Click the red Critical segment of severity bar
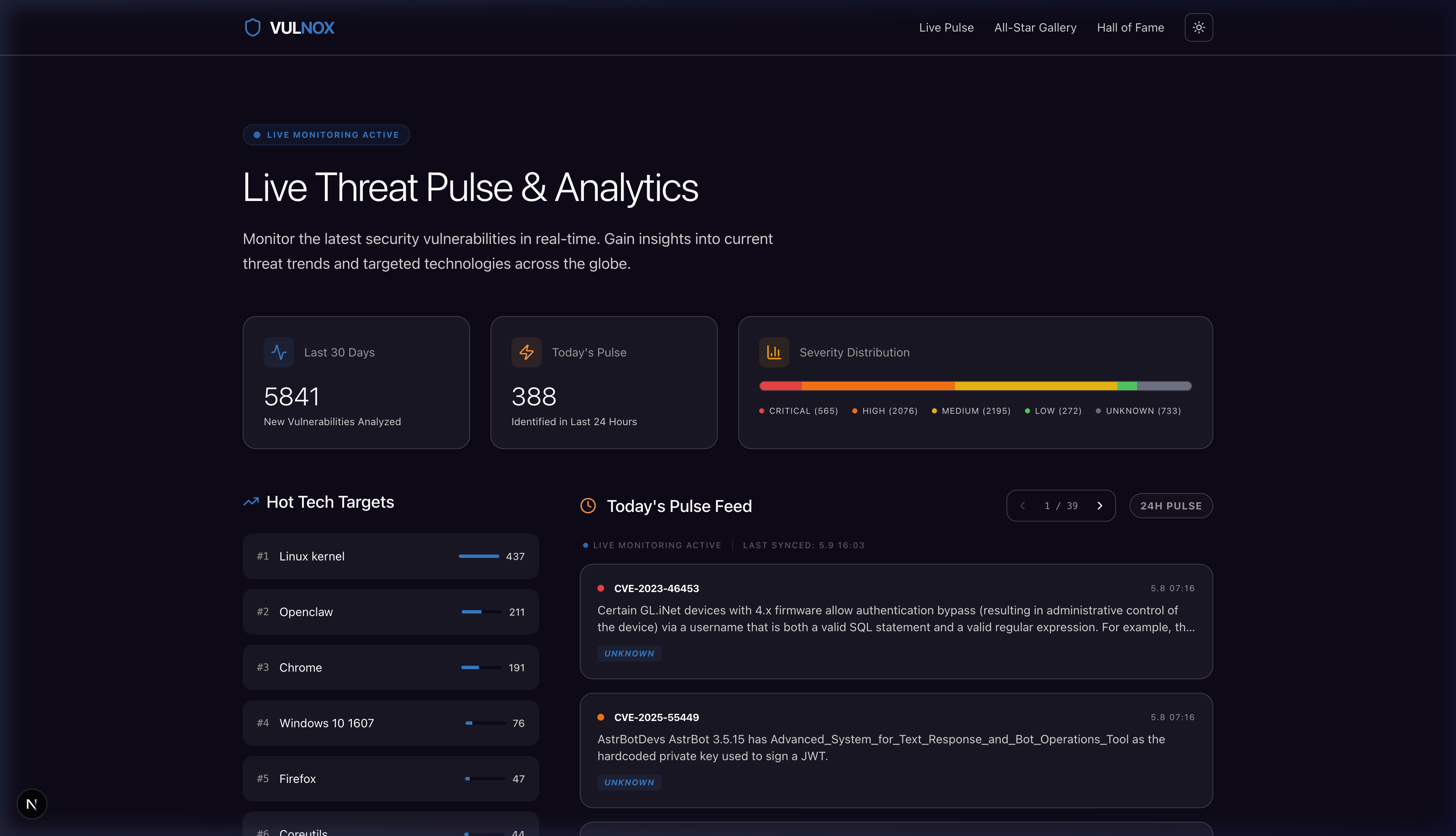The height and width of the screenshot is (836, 1456). pos(780,386)
